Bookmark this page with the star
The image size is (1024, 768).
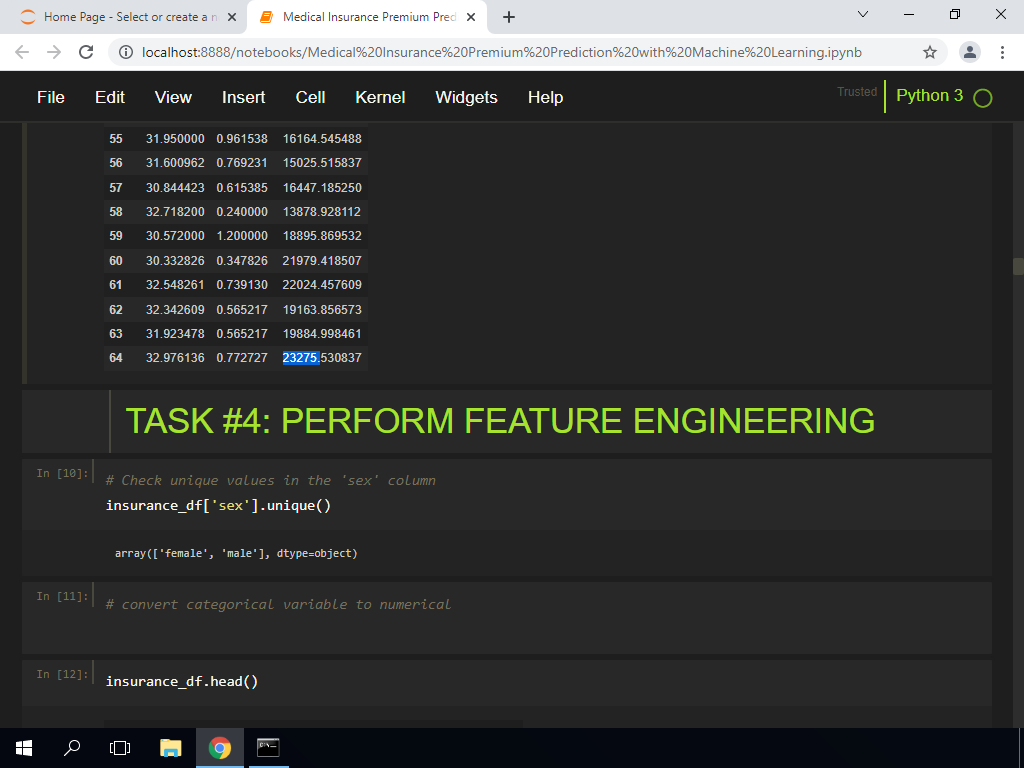click(x=930, y=52)
